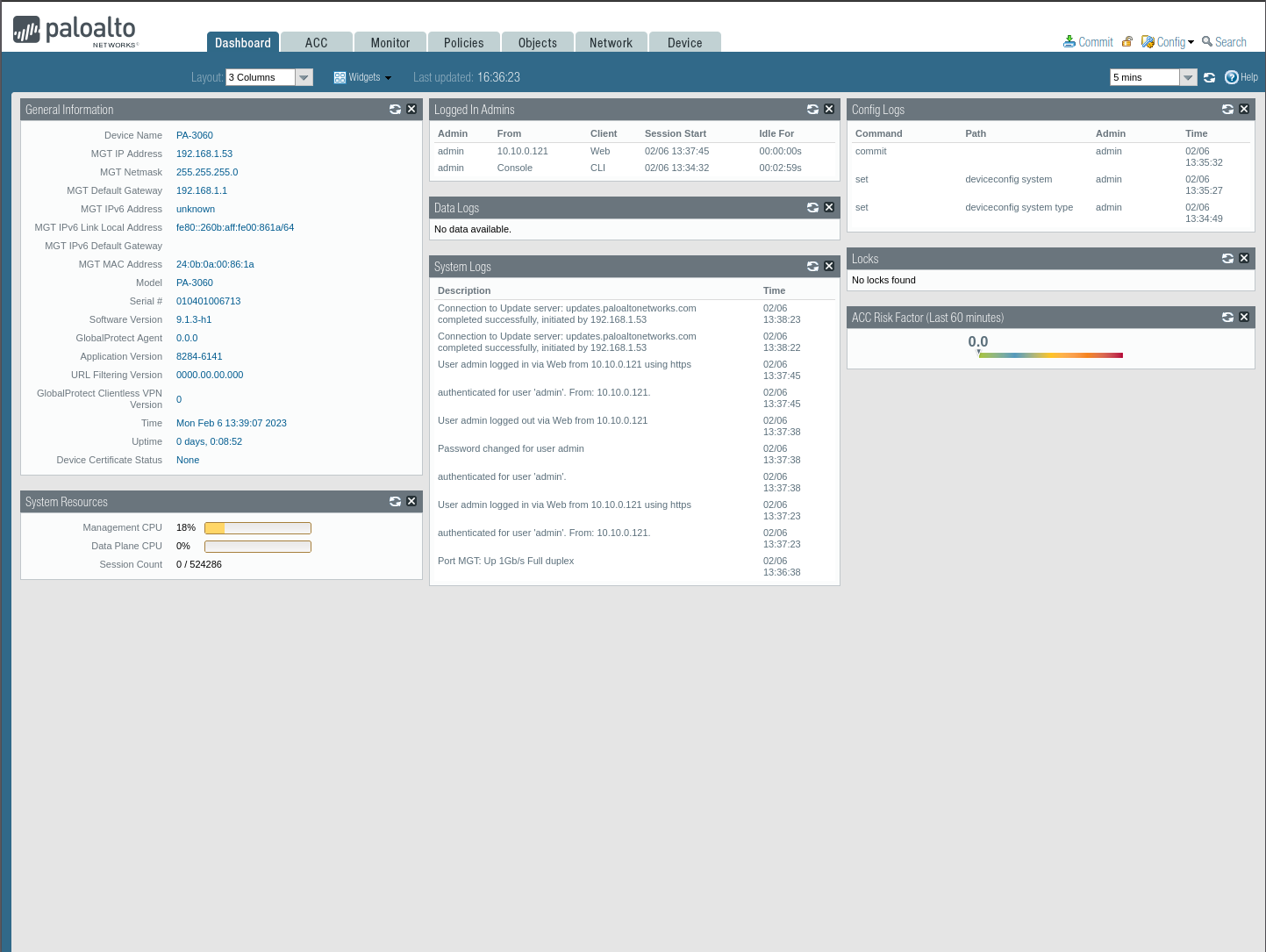Refresh the System Logs widget

(x=812, y=267)
